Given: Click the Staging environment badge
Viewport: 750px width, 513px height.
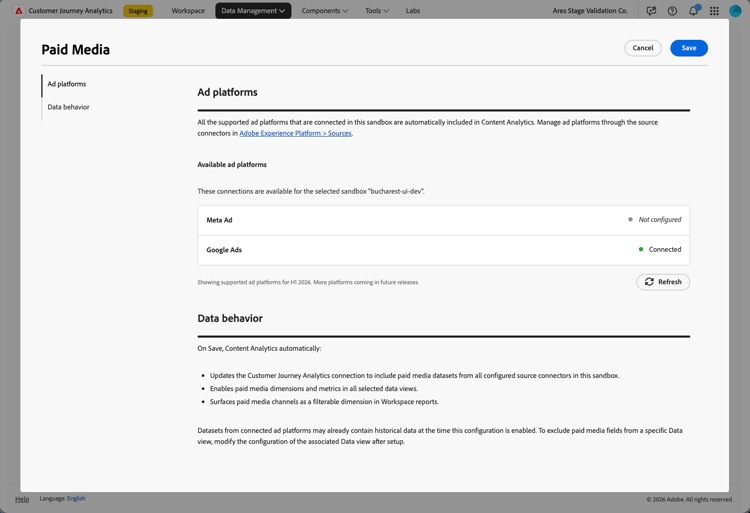Looking at the screenshot, I should 138,11.
